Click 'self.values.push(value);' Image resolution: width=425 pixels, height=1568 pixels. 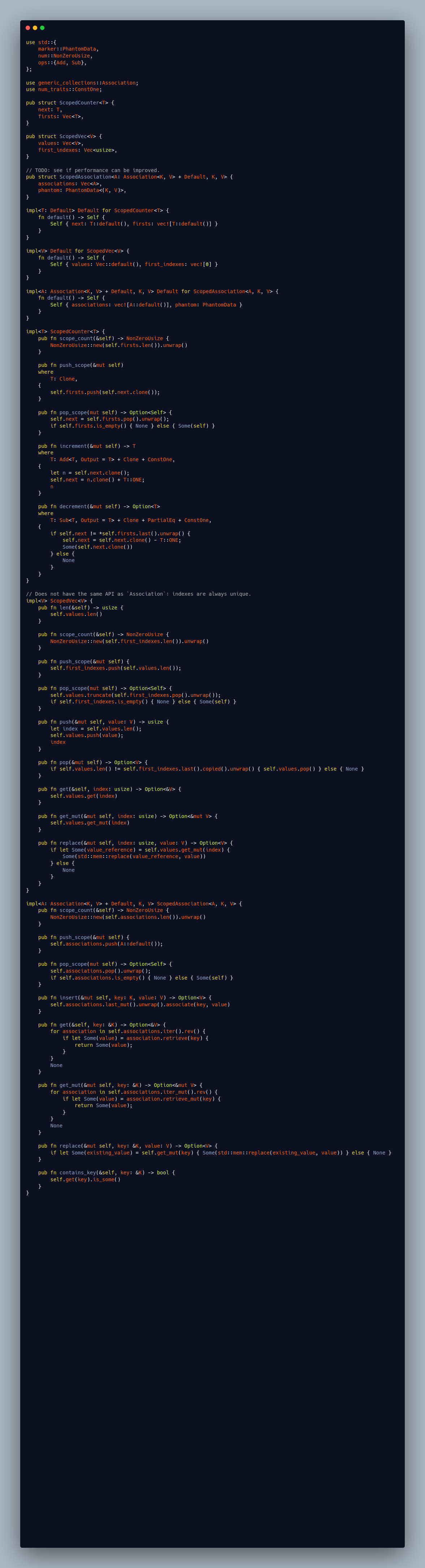tap(87, 735)
